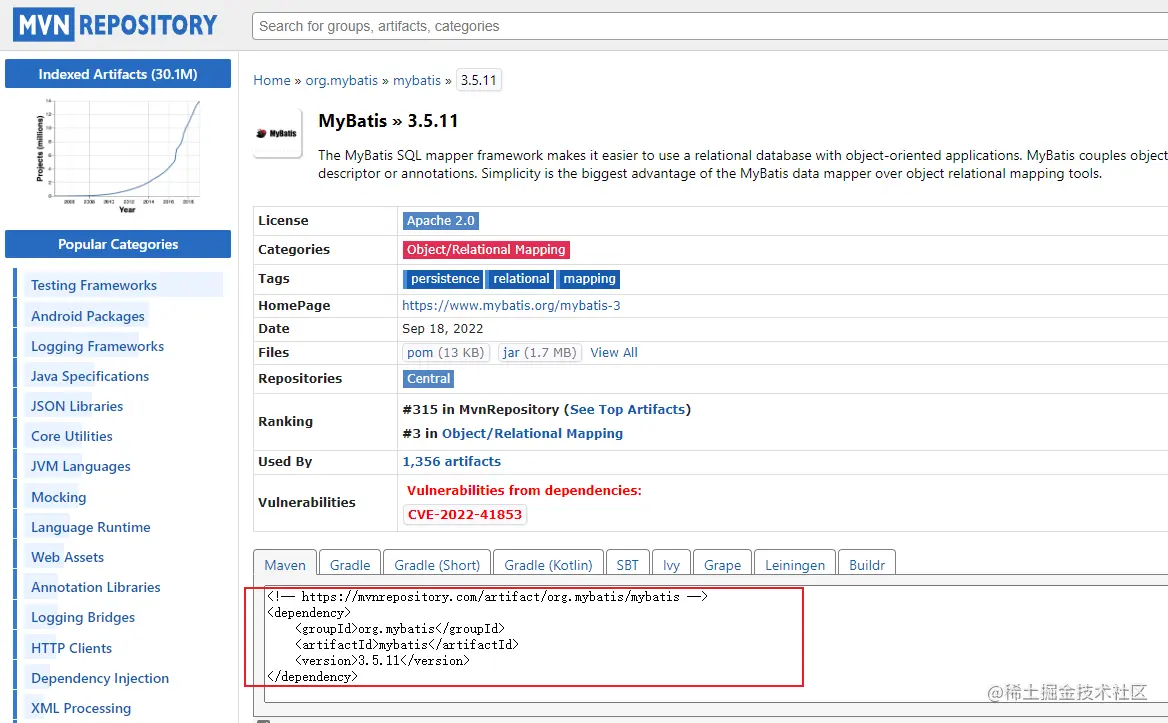Select the persistence tag
1168x723 pixels.
443,278
